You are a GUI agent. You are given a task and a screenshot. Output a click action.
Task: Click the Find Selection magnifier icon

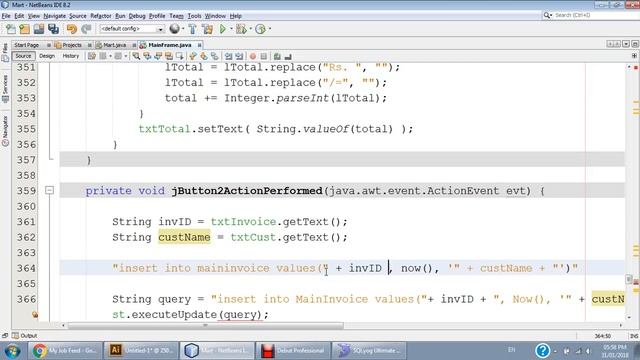[136, 56]
